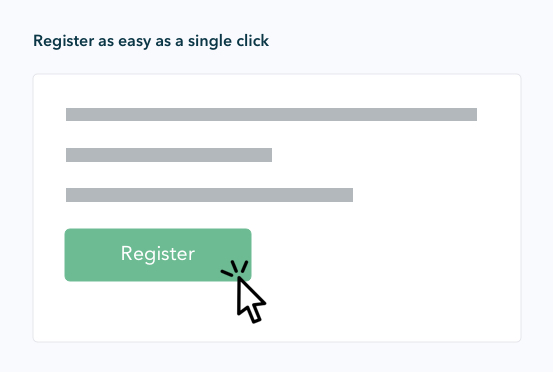
Task: Select the medium-length gray bar above Register
Action: pos(209,195)
